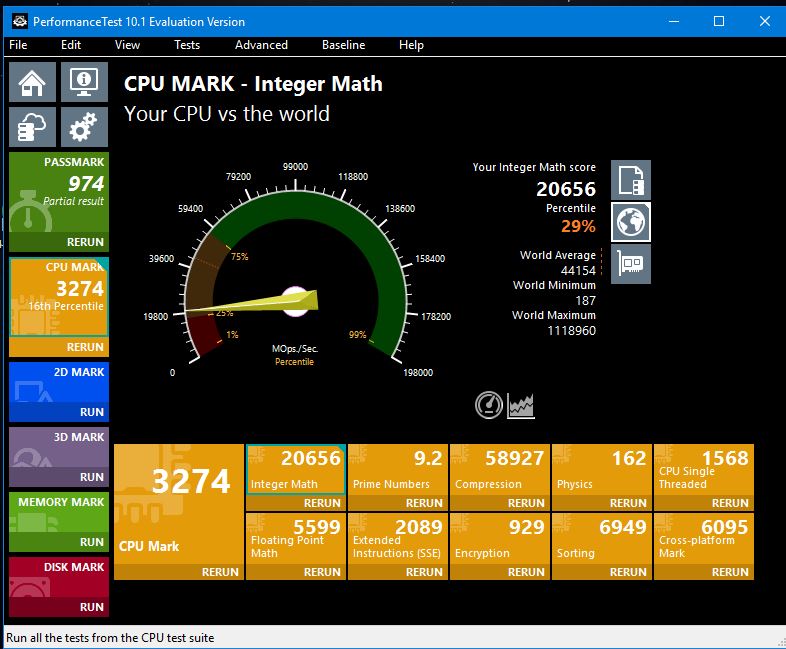Viewport: 786px width, 649px height.
Task: Click the PerformanceTest app icon in title bar
Action: pyautogui.click(x=20, y=21)
